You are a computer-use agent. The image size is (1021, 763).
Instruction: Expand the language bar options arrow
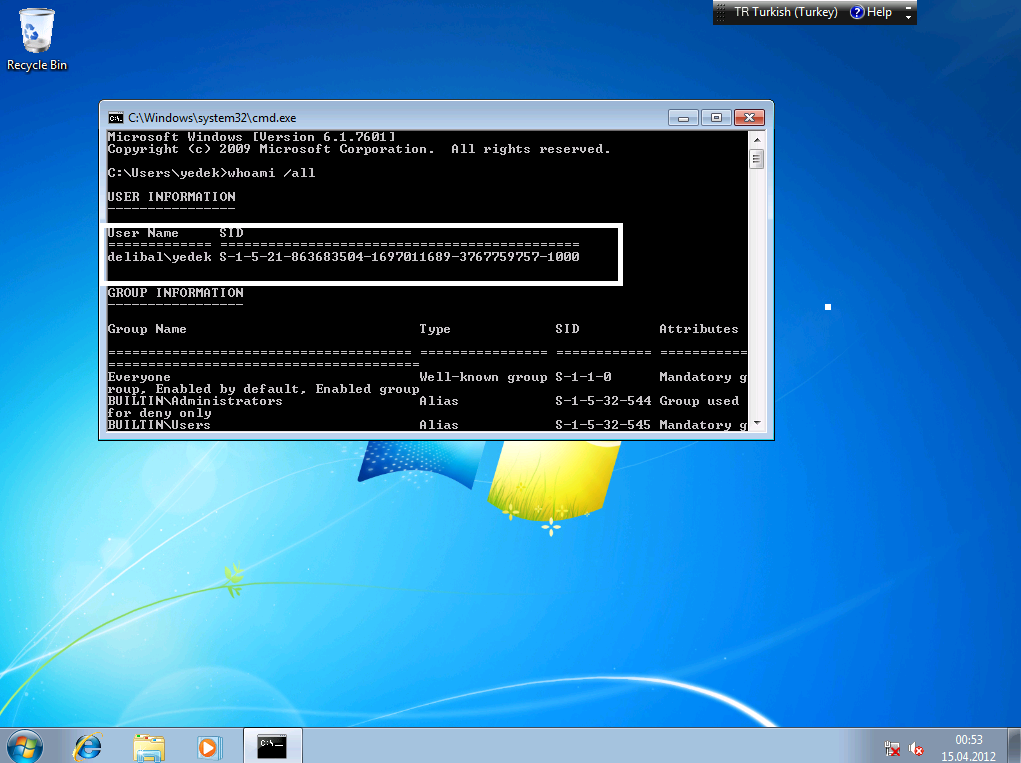pyautogui.click(x=908, y=17)
